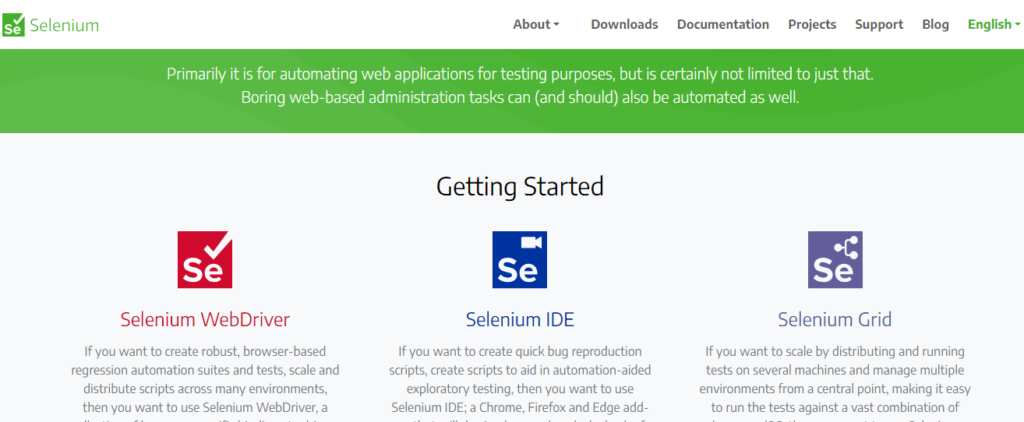Click the blue Selenium IDE icon
The image size is (1024, 422).
click(x=520, y=259)
